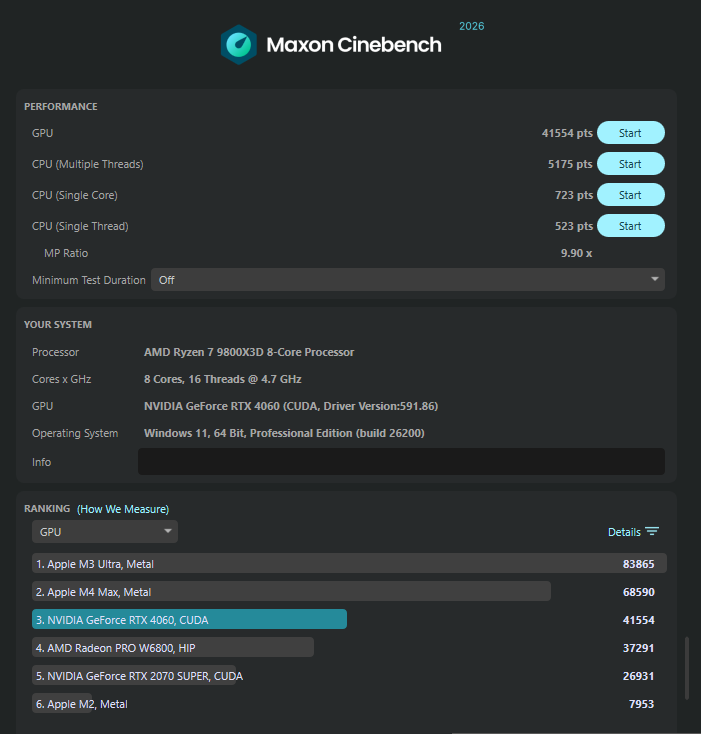Click the 41554 pts GPU score

tap(567, 133)
